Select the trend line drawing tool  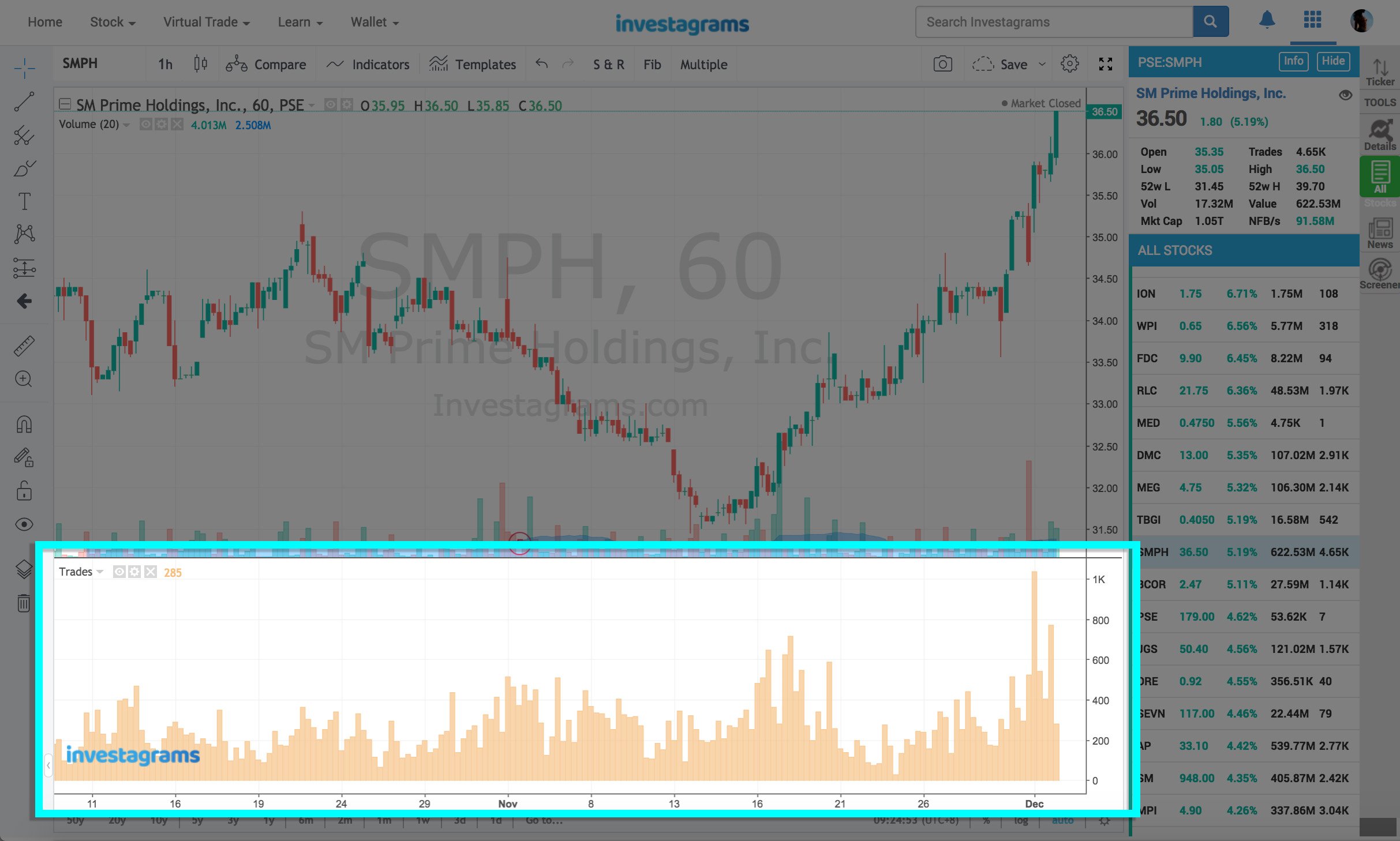pos(24,102)
